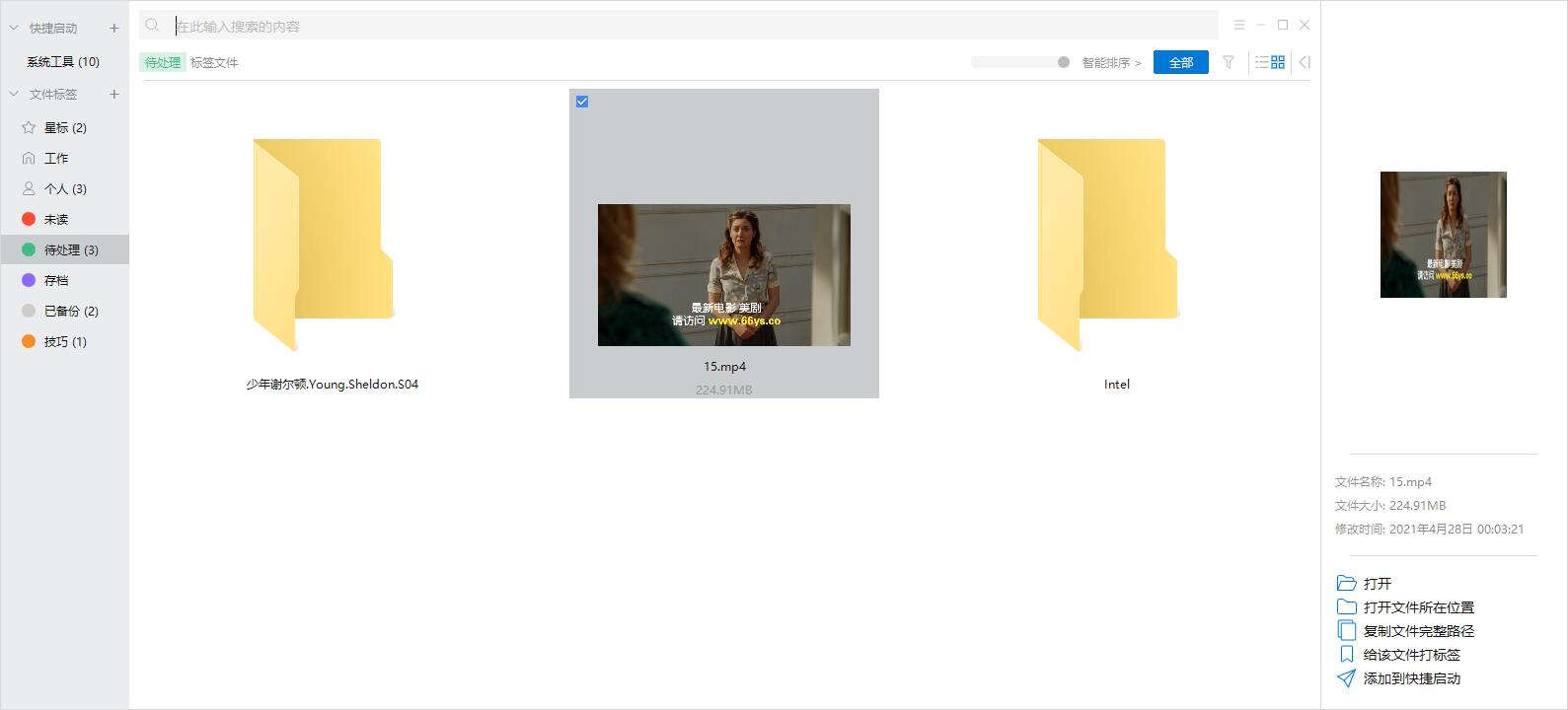Click the 全部 button
1568x710 pixels.
click(1180, 62)
